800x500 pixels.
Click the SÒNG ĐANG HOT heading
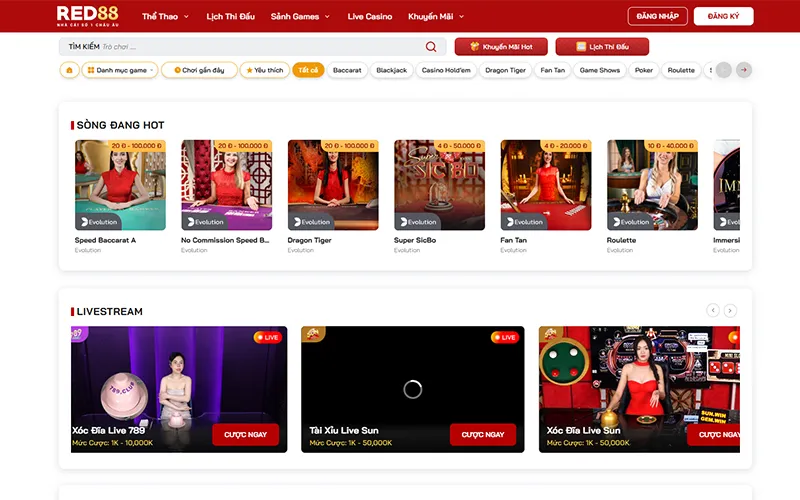pyautogui.click(x=120, y=125)
